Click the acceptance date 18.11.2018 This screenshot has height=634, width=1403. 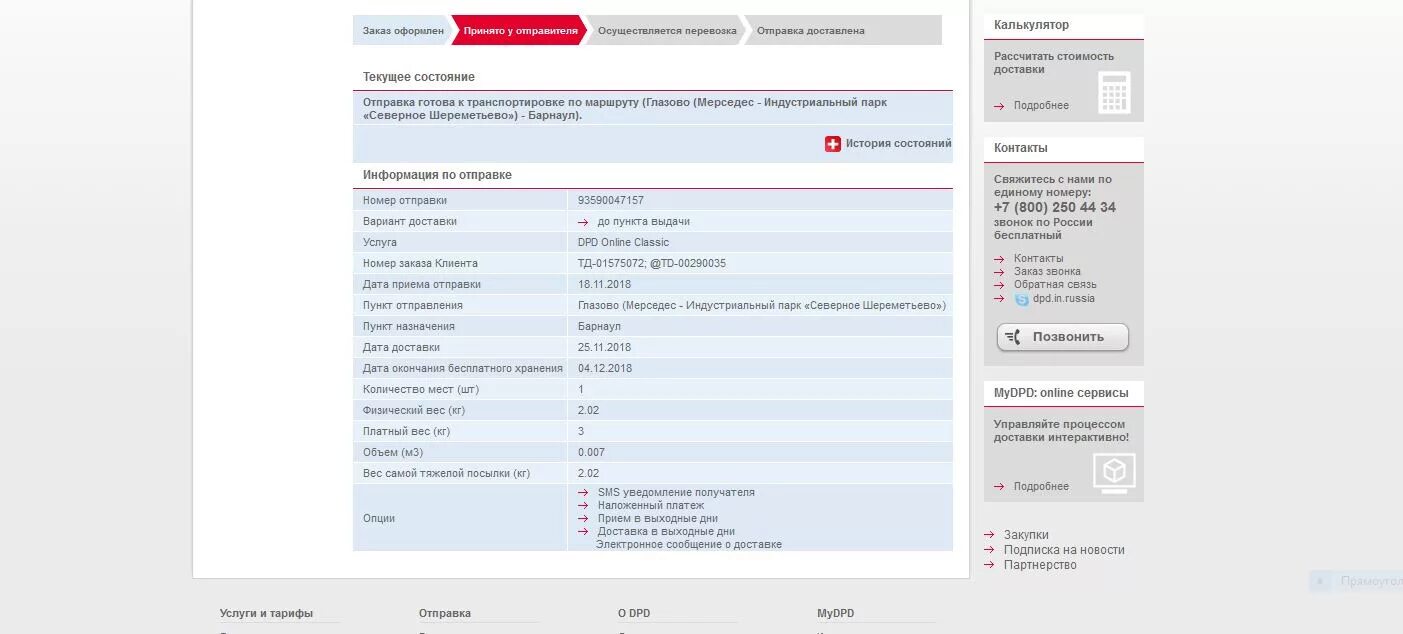click(604, 285)
